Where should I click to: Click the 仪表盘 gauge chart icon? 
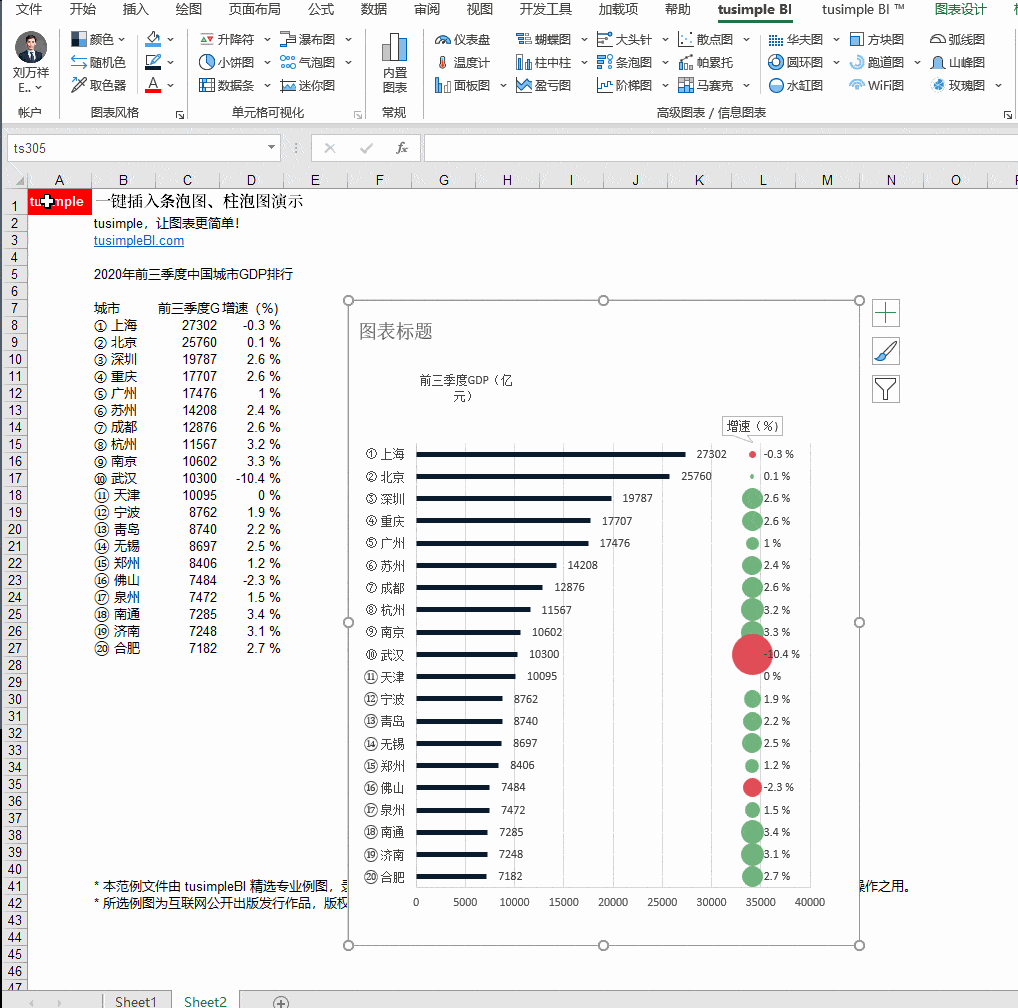pyautogui.click(x=462, y=40)
